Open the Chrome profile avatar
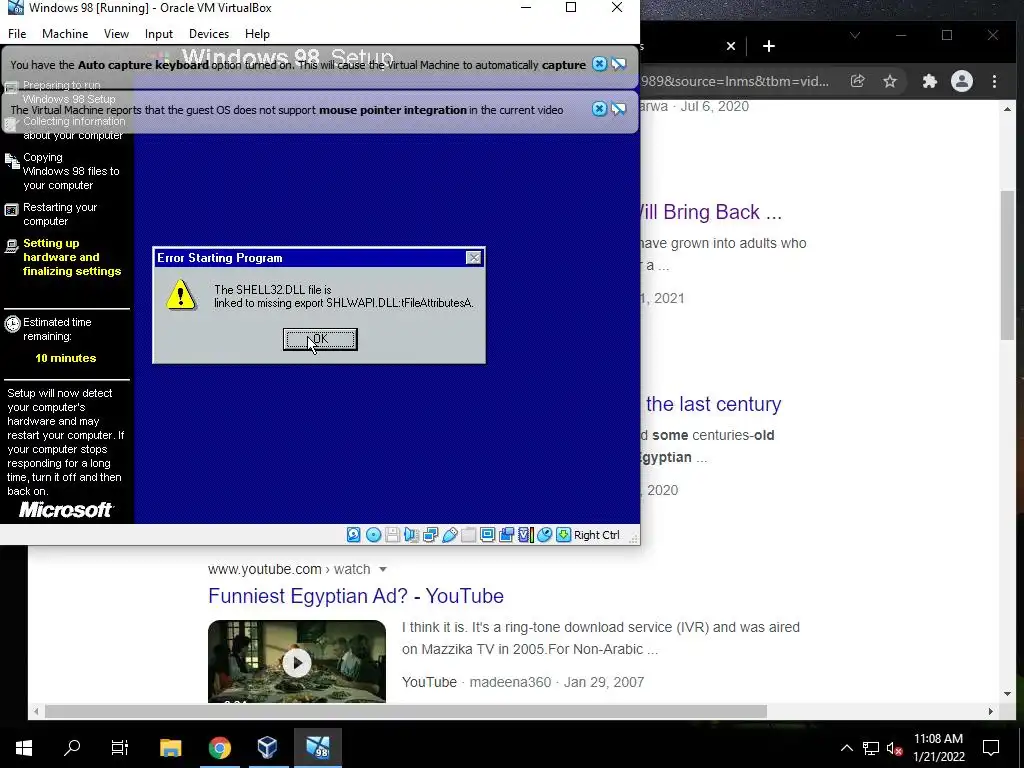The height and width of the screenshot is (768, 1024). click(961, 81)
